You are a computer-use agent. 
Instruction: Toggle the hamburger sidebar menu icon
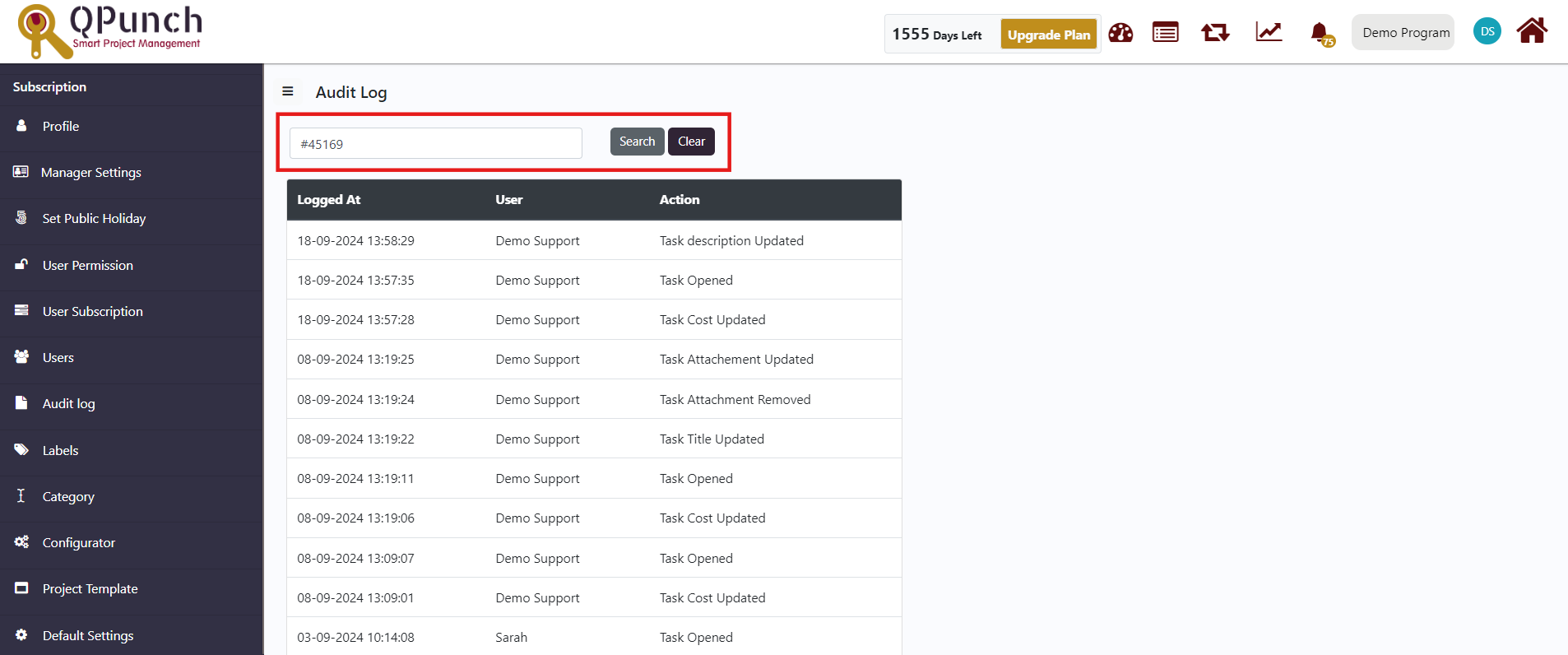click(x=288, y=91)
